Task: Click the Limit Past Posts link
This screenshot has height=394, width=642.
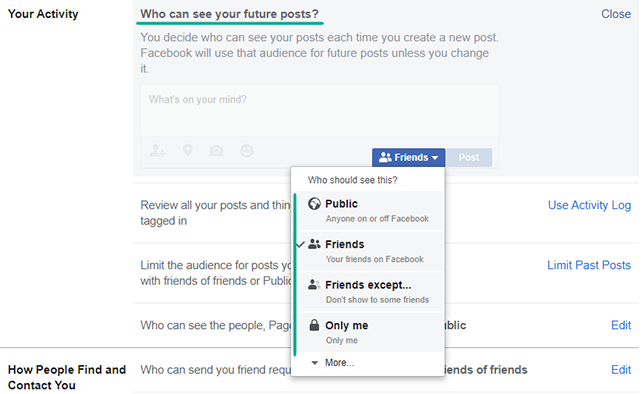Action: click(589, 265)
